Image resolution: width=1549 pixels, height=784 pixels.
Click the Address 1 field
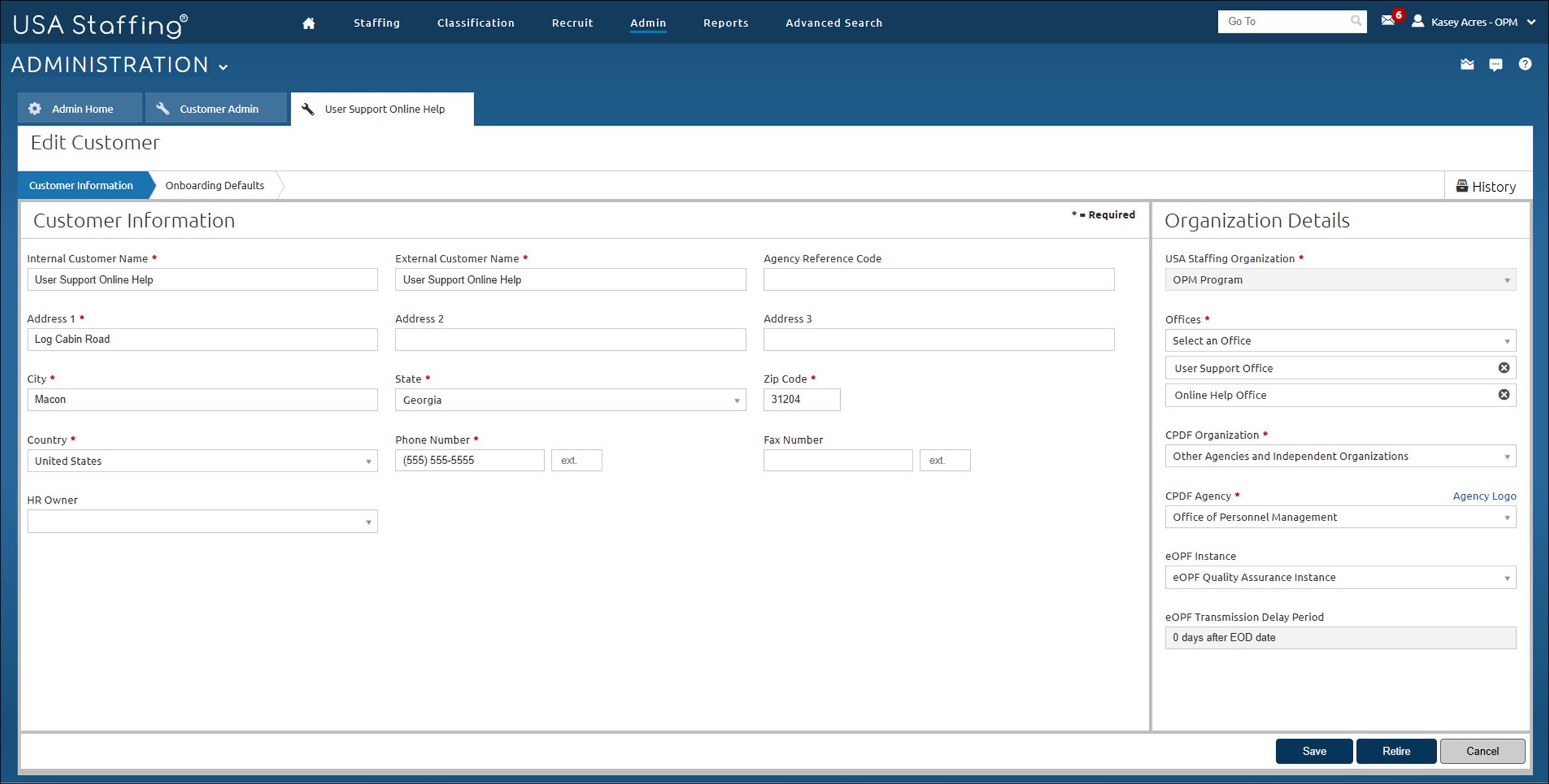pyautogui.click(x=202, y=340)
